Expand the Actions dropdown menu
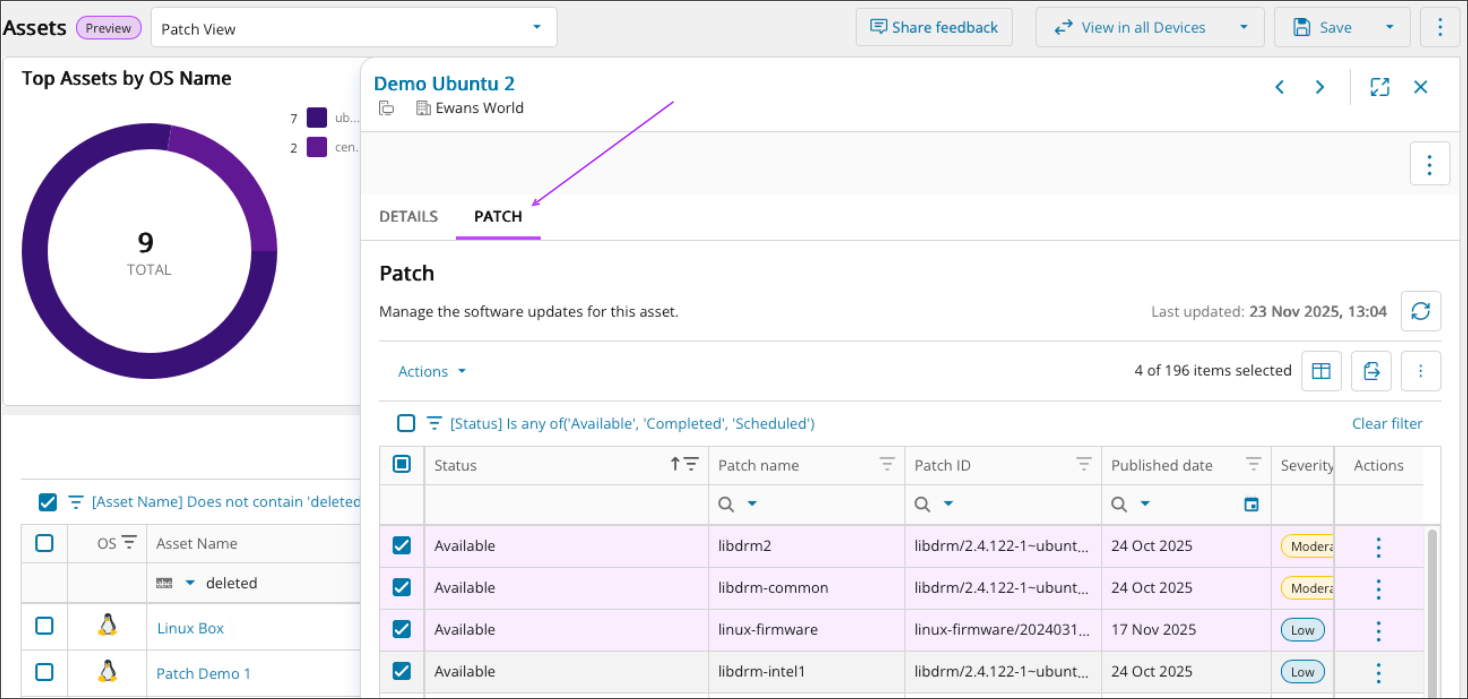 point(432,371)
